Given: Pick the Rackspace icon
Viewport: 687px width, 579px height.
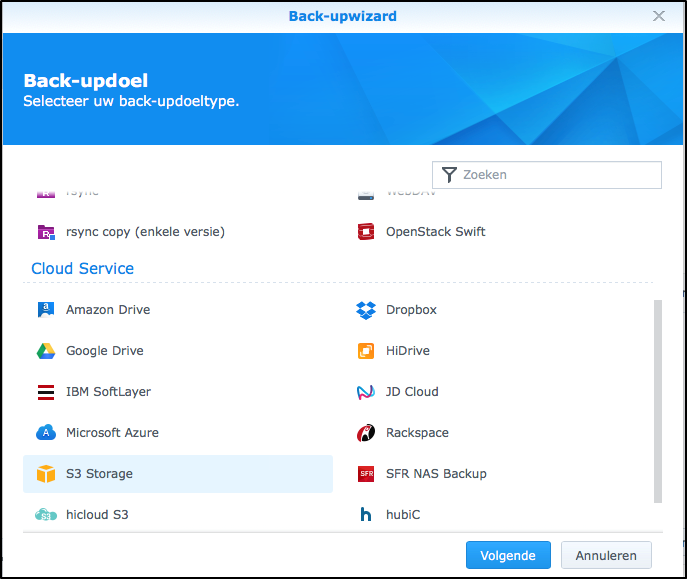Looking at the screenshot, I should [x=366, y=433].
